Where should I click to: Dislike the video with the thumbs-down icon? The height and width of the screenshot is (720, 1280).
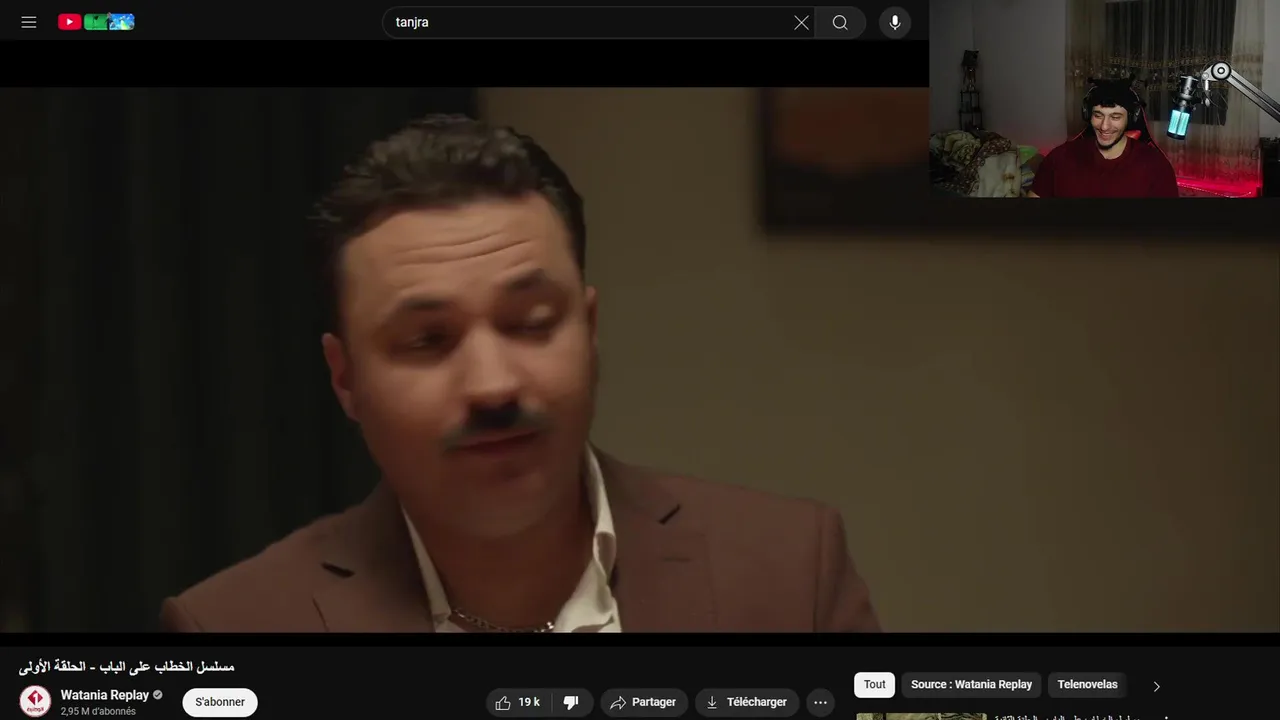point(572,702)
